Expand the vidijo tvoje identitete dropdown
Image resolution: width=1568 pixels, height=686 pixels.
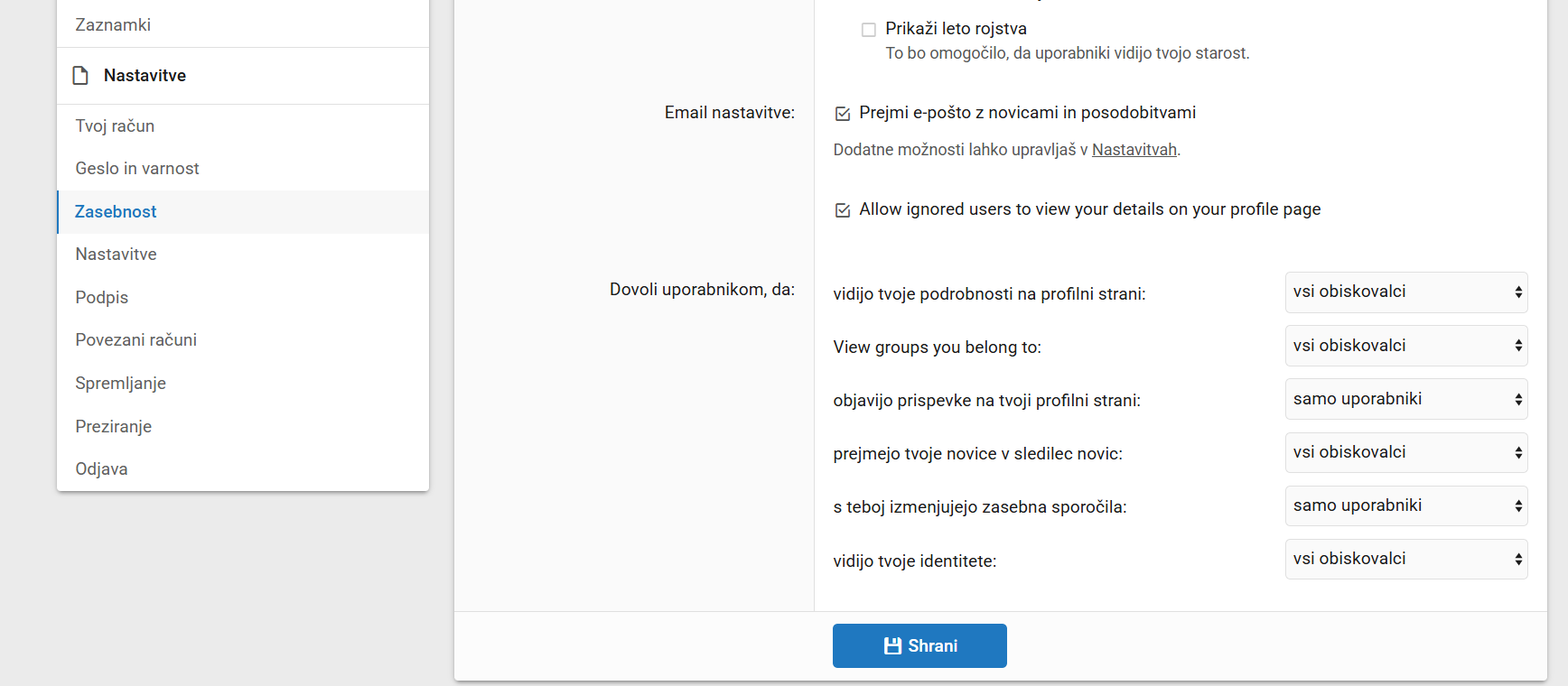pyautogui.click(x=1405, y=559)
